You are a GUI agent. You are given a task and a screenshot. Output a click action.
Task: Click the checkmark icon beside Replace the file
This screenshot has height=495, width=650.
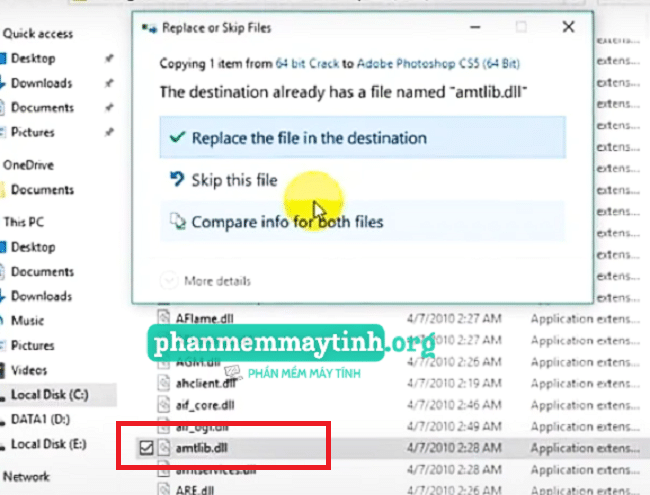tap(178, 138)
